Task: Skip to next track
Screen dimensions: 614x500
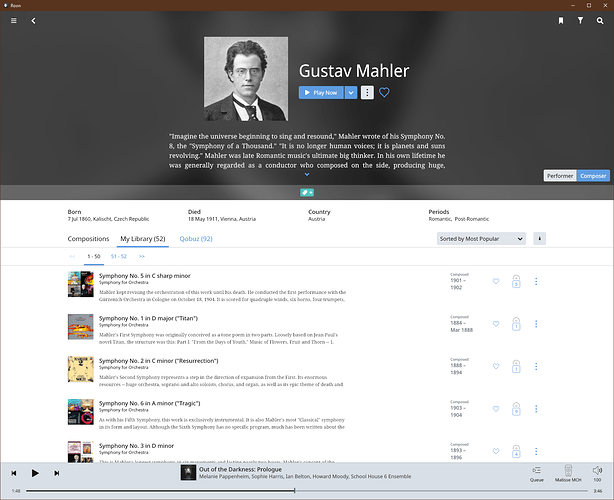Action: point(56,473)
